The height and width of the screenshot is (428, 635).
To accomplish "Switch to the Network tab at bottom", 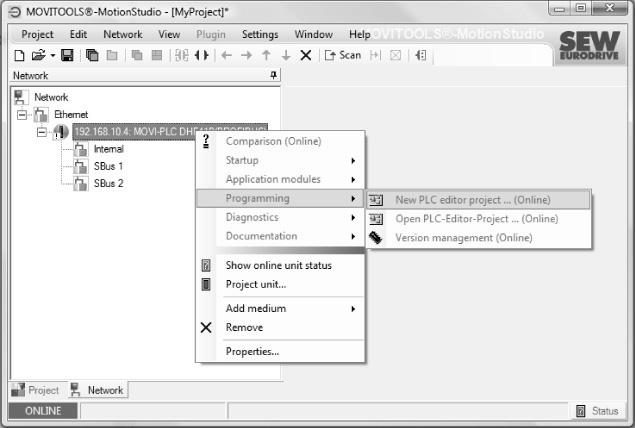I will coord(98,390).
